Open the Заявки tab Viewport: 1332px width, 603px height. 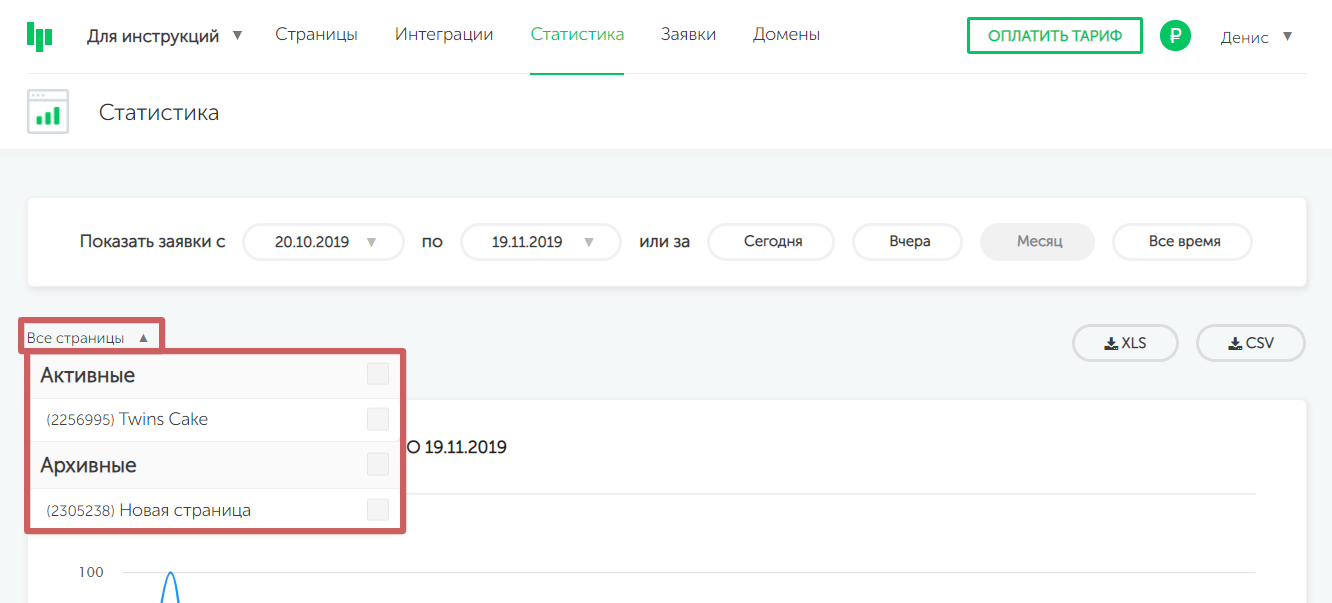688,35
